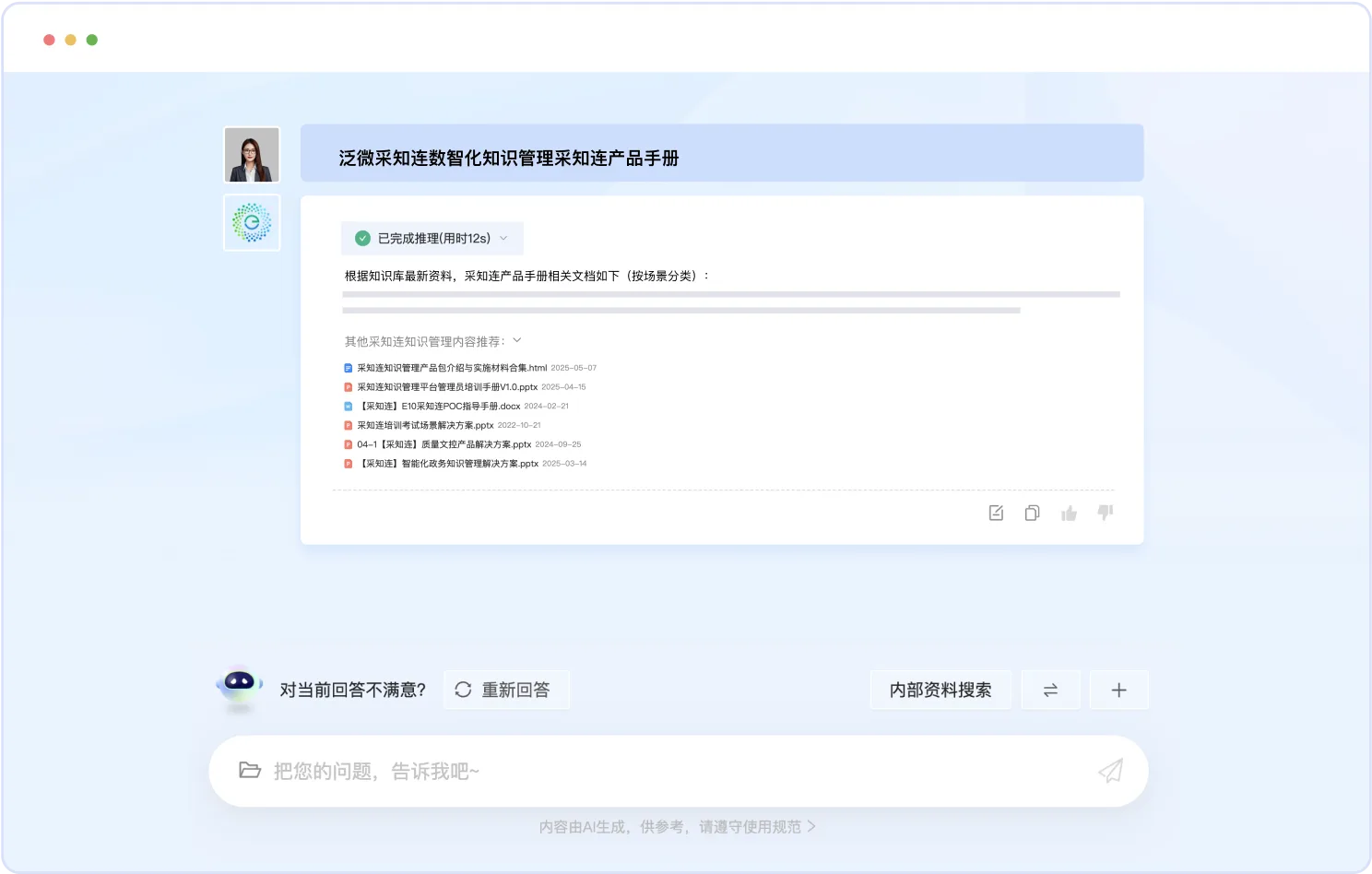The width and height of the screenshot is (1372, 874).
Task: Click html file icon for 采知连知识管理产品包介绍
Action: [x=349, y=368]
